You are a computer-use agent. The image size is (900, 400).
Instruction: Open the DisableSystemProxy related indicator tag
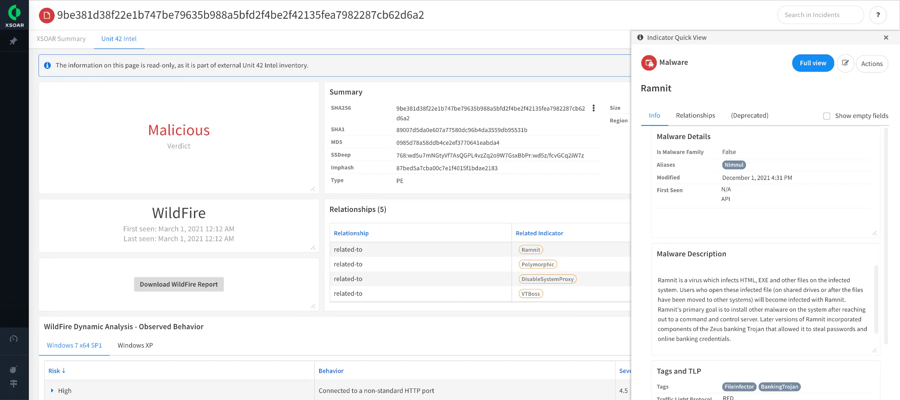(548, 279)
